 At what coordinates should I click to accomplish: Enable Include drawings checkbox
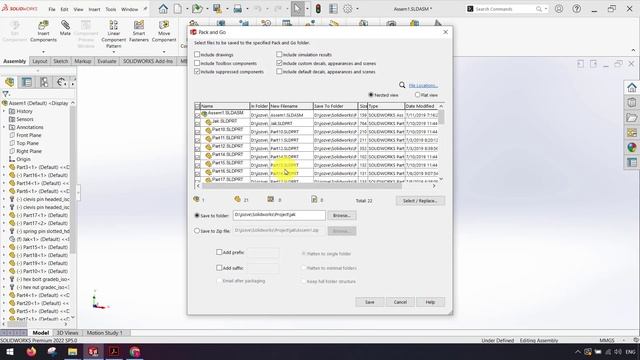pos(197,54)
